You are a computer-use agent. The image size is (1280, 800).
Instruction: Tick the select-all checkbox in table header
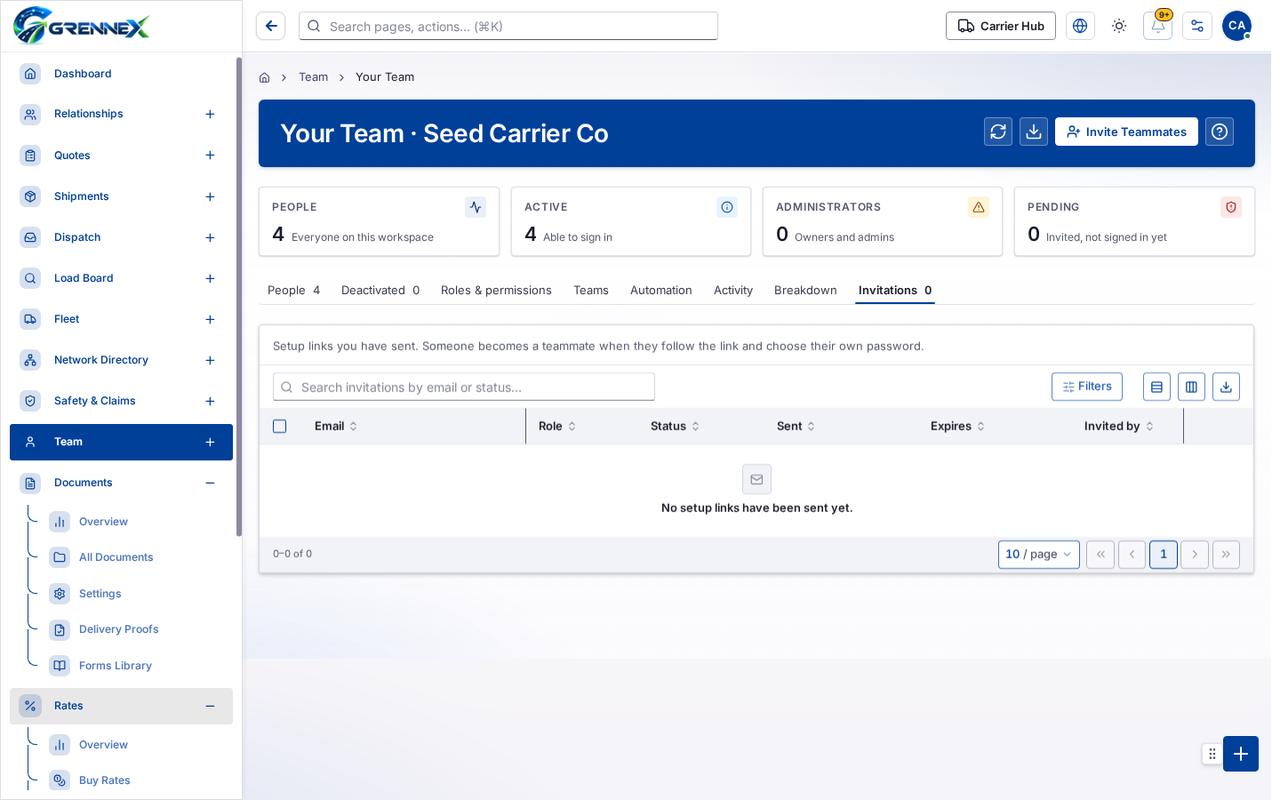point(280,426)
